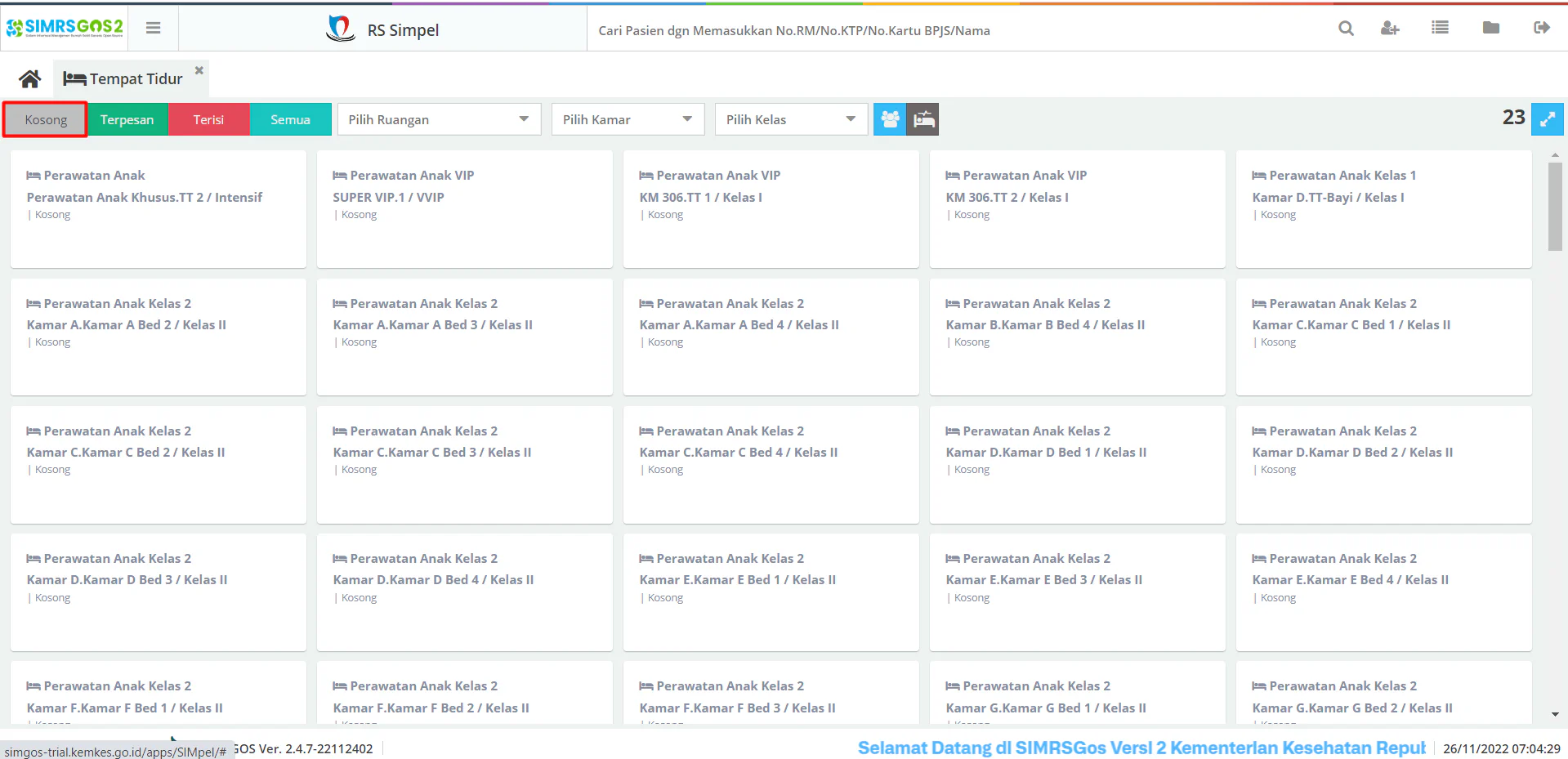Click the add patient icon

[x=1390, y=29]
